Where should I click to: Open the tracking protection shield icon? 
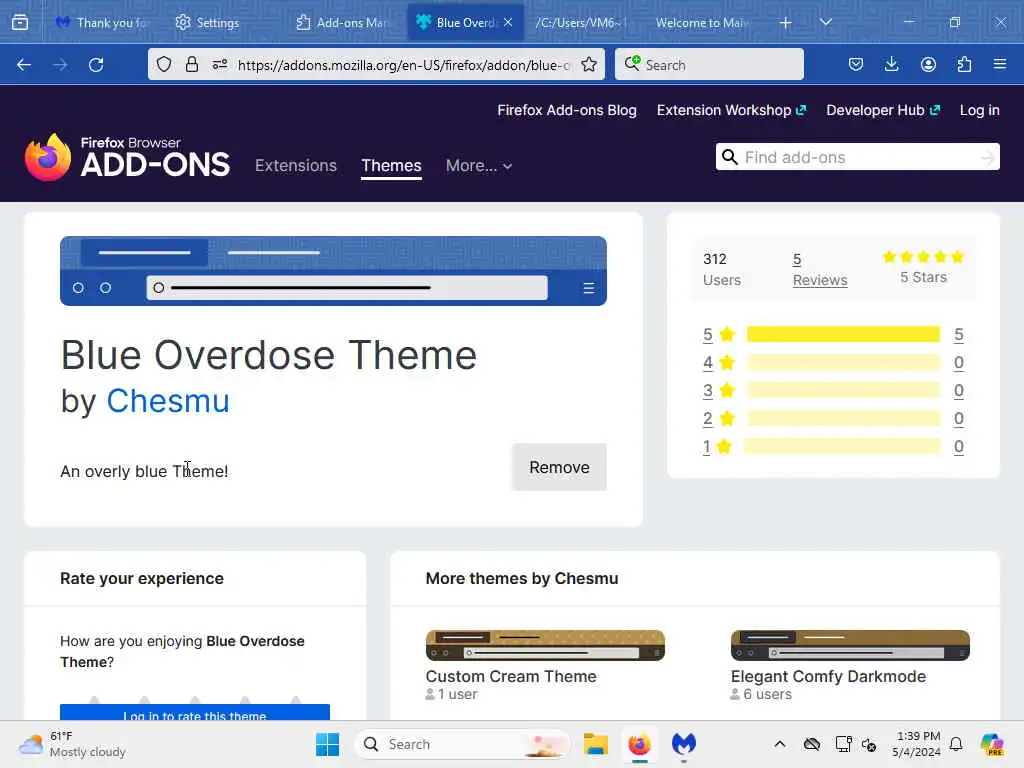click(x=164, y=64)
